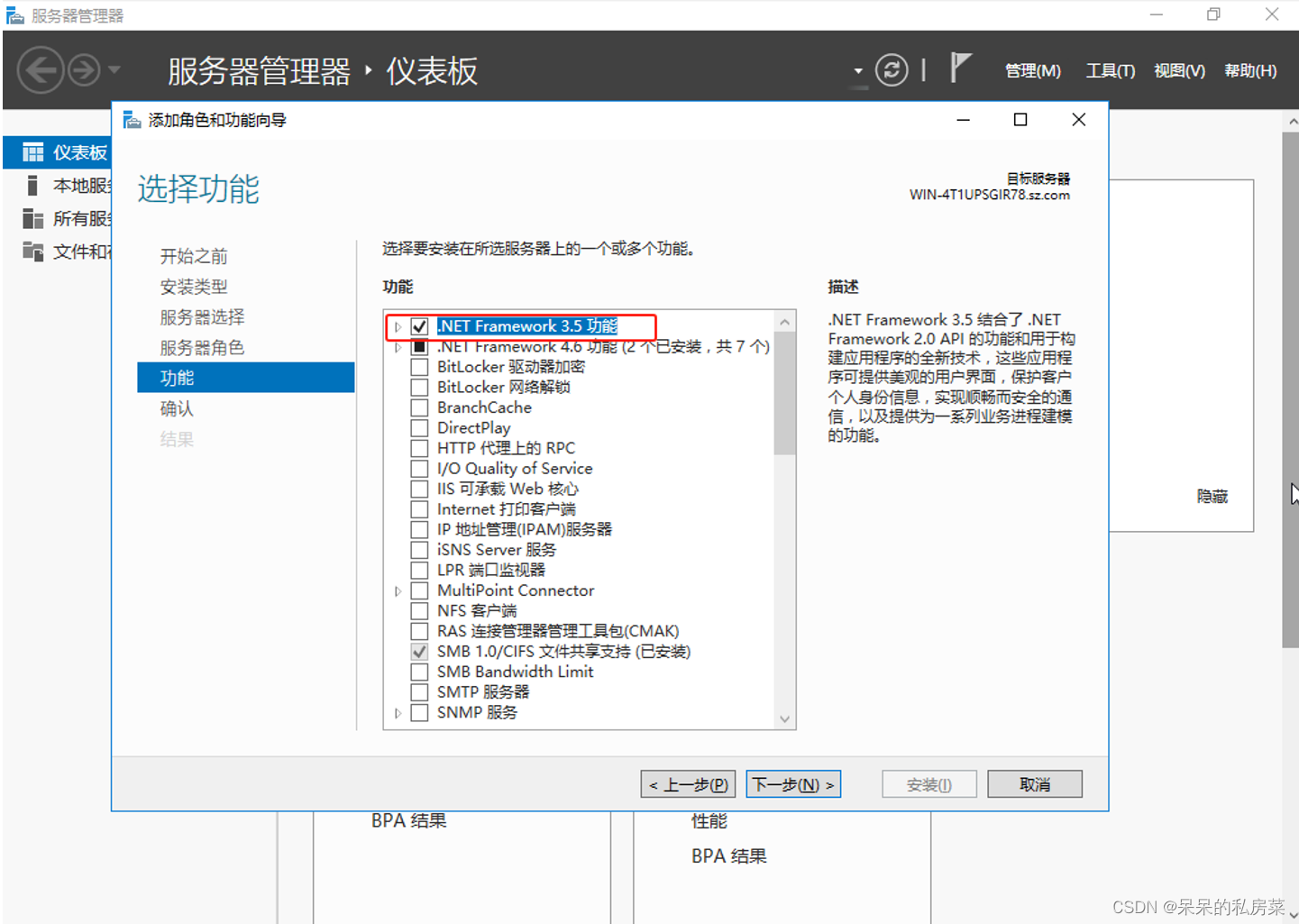Go to the 服务器选择 wizard step

coord(202,317)
